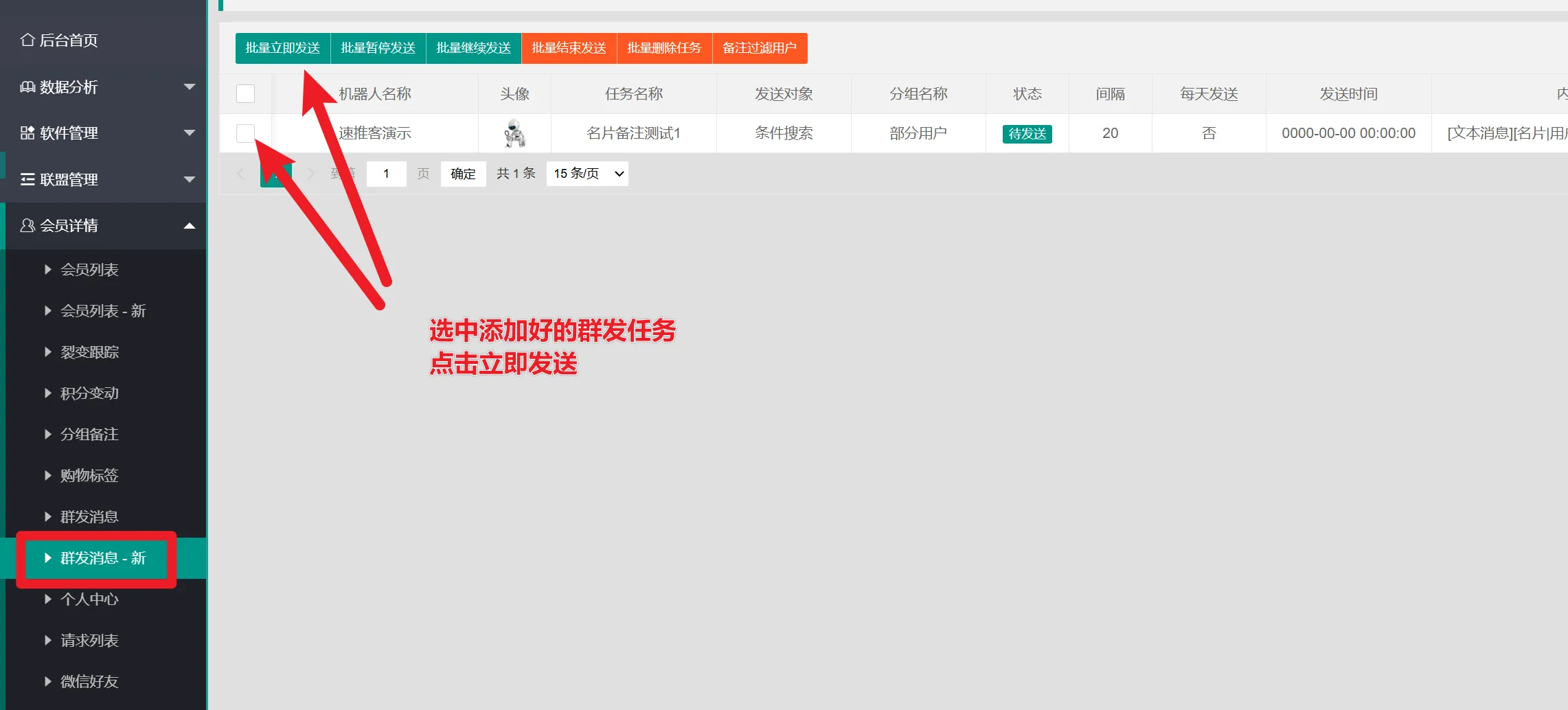Click the triangle icon before 个人中心
The image size is (1568, 710).
click(48, 599)
